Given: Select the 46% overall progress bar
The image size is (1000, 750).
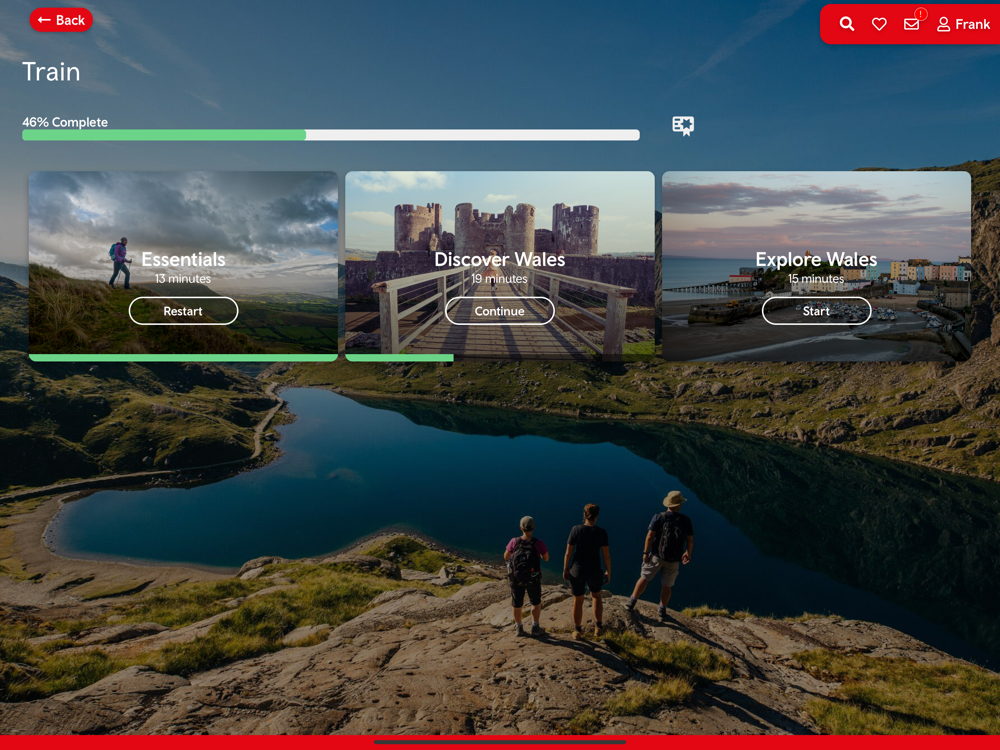Looking at the screenshot, I should pos(331,135).
